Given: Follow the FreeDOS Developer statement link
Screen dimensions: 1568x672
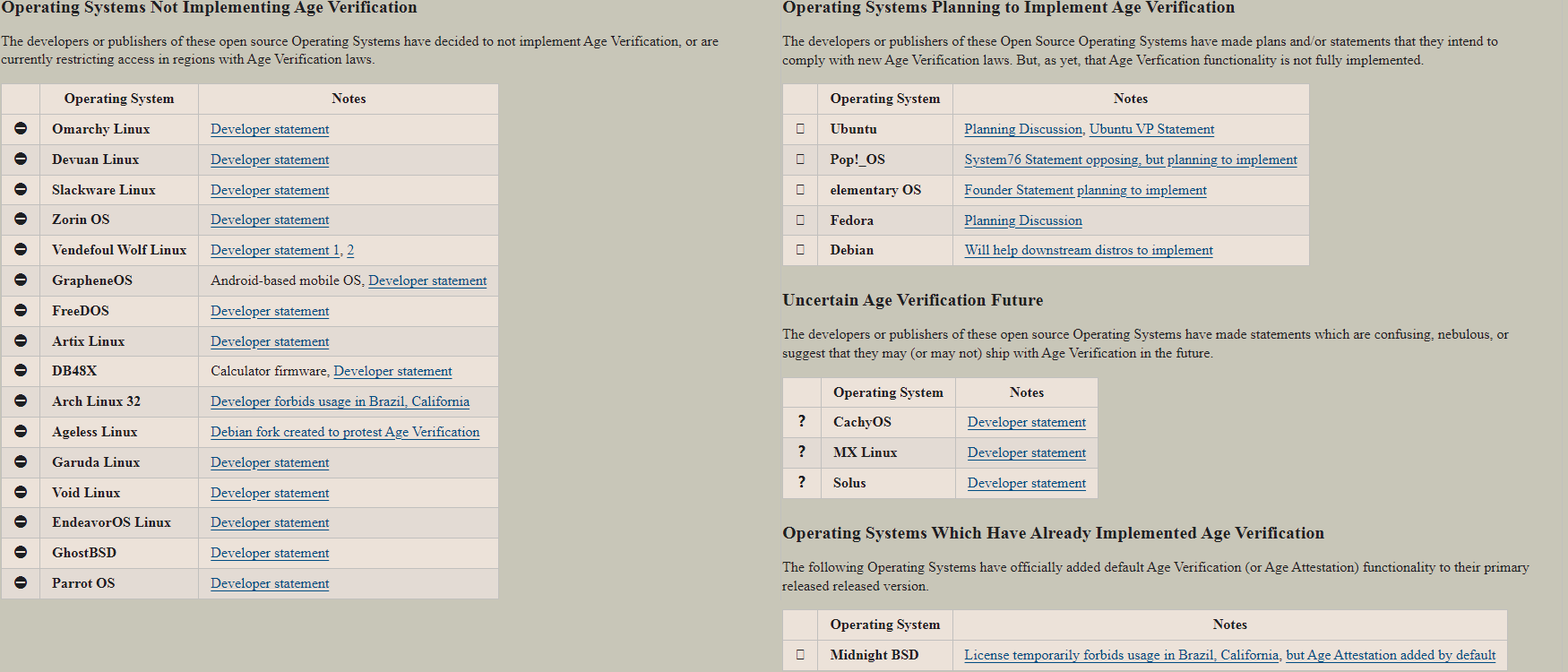Looking at the screenshot, I should [270, 311].
